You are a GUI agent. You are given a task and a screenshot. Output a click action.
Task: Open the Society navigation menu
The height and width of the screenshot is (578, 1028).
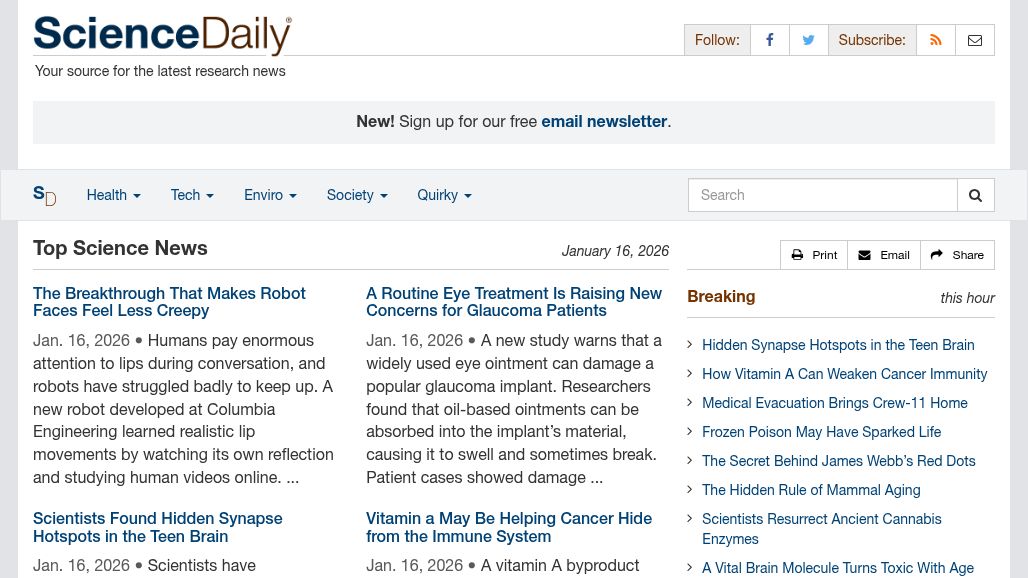click(356, 195)
